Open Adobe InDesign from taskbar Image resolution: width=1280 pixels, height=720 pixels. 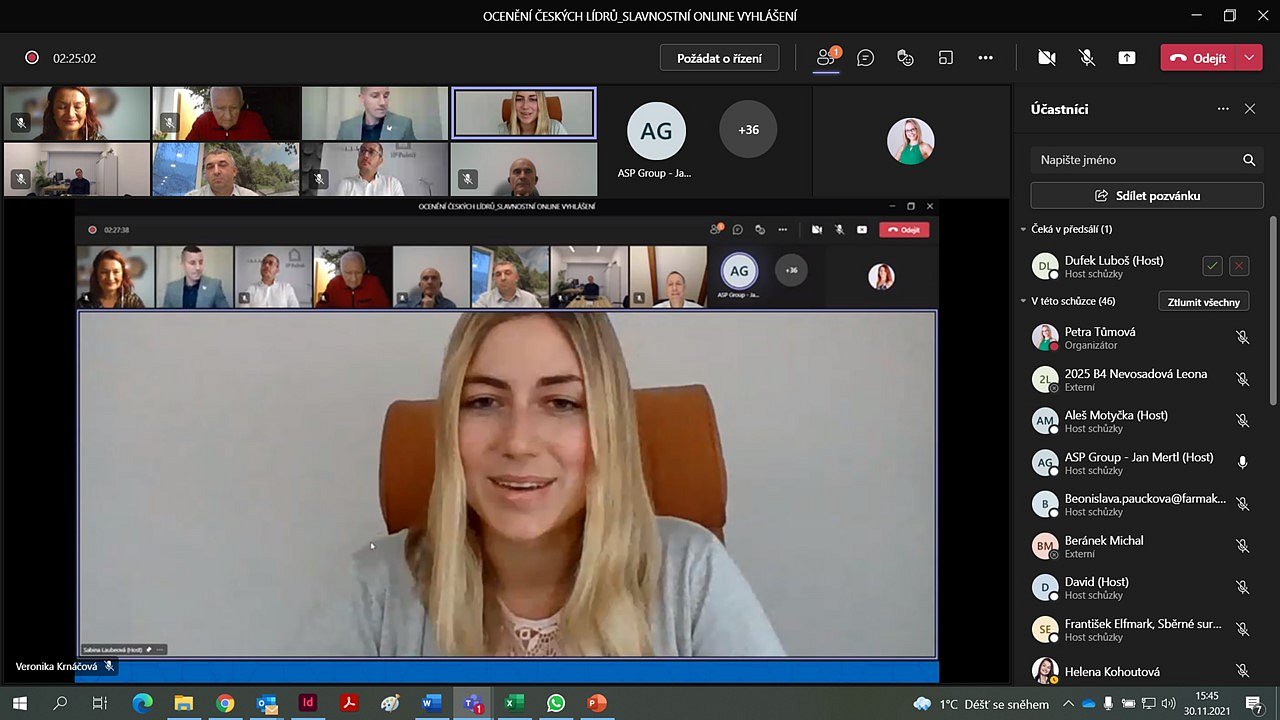pyautogui.click(x=308, y=703)
